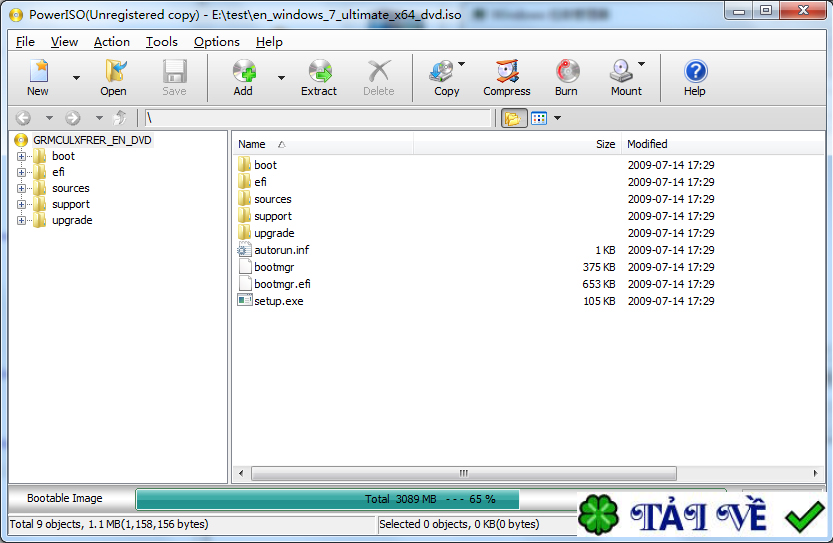Expand the upgrade folder in tree
Viewport: 833px width, 543px height.
point(21,220)
